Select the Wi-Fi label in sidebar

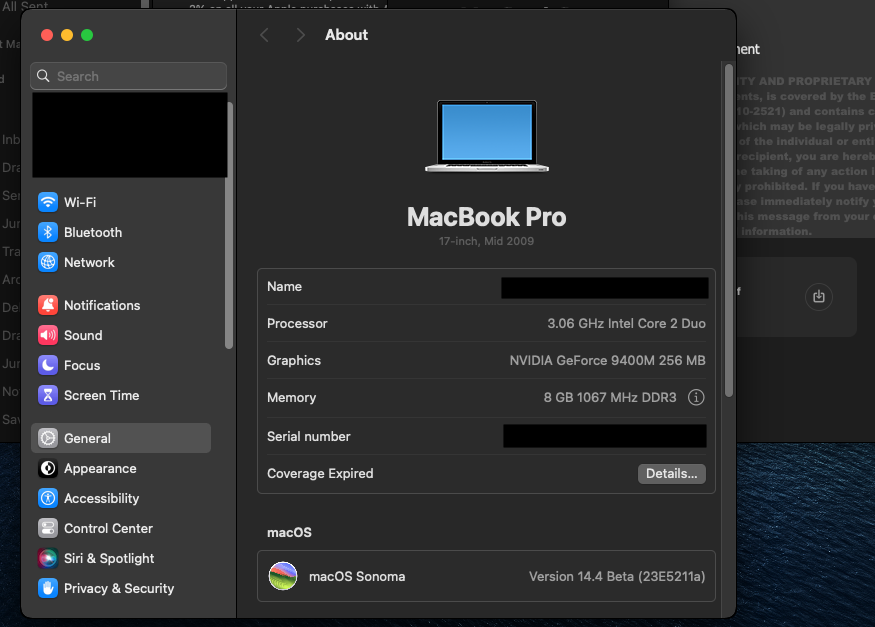pos(80,202)
